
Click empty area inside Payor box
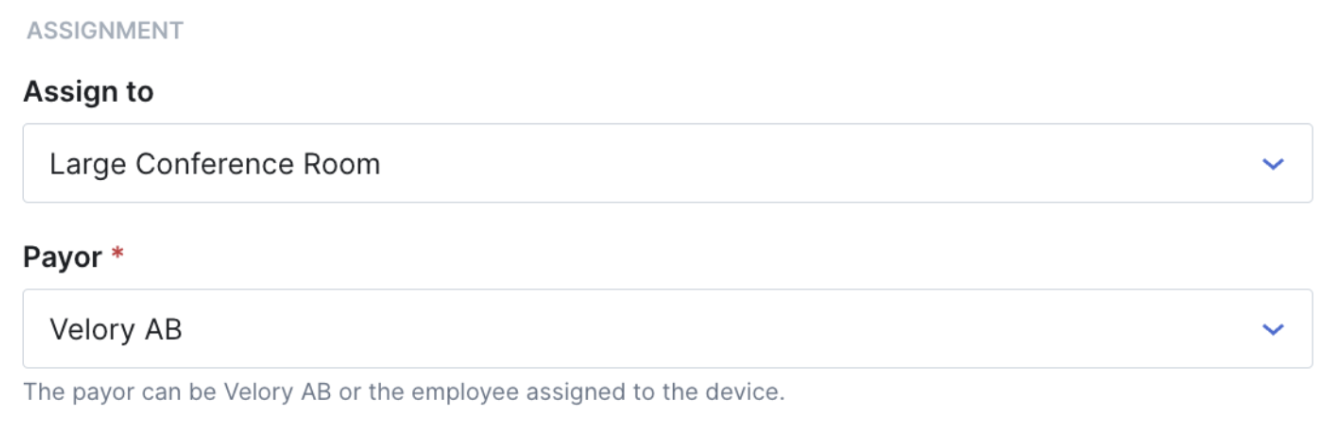(x=700, y=329)
